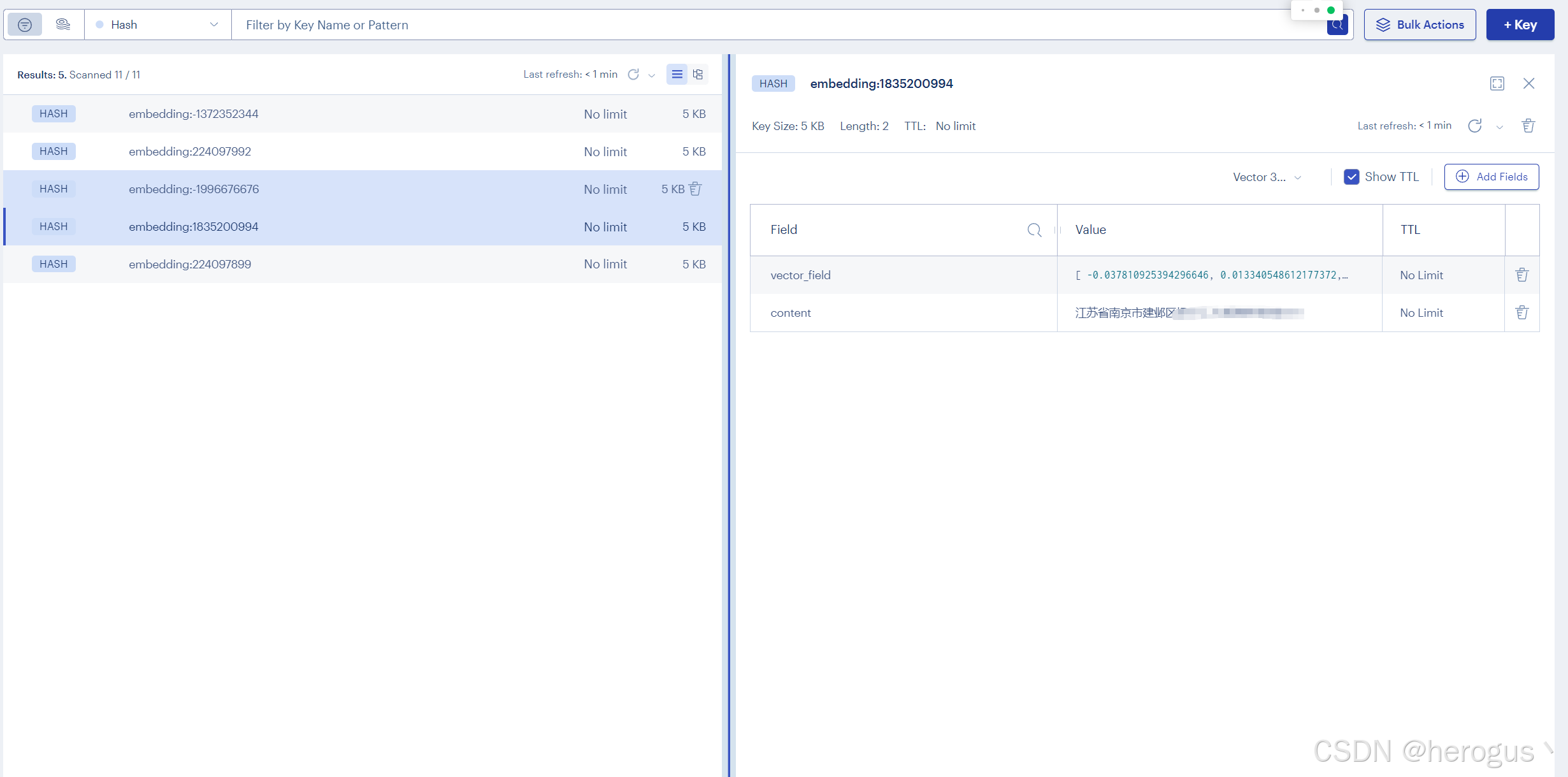Select key embedding:1835200994 in the list

[363, 227]
